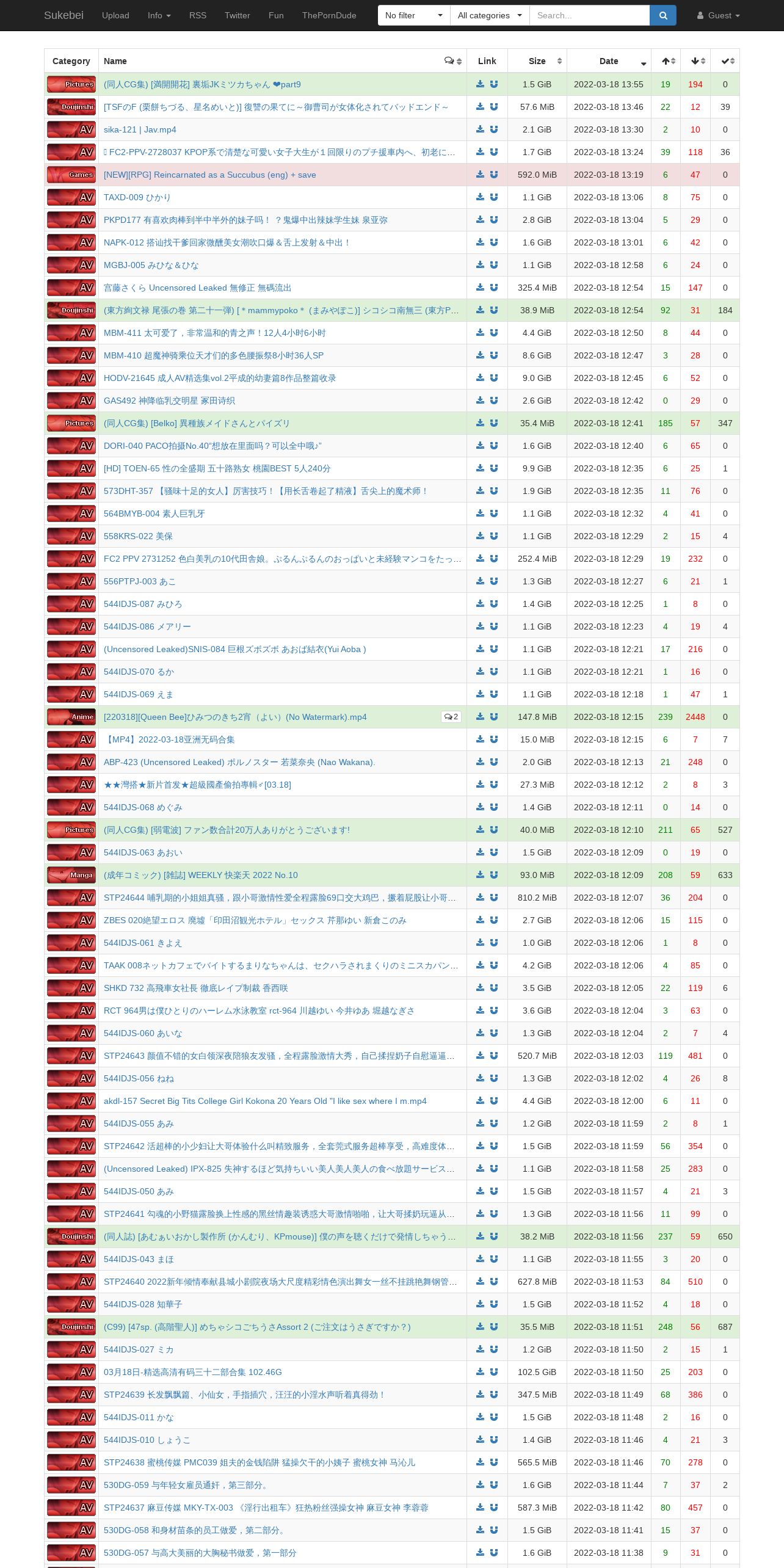The width and height of the screenshot is (784, 1568).
Task: Download torrent for GAS492 row
Action: [x=481, y=401]
